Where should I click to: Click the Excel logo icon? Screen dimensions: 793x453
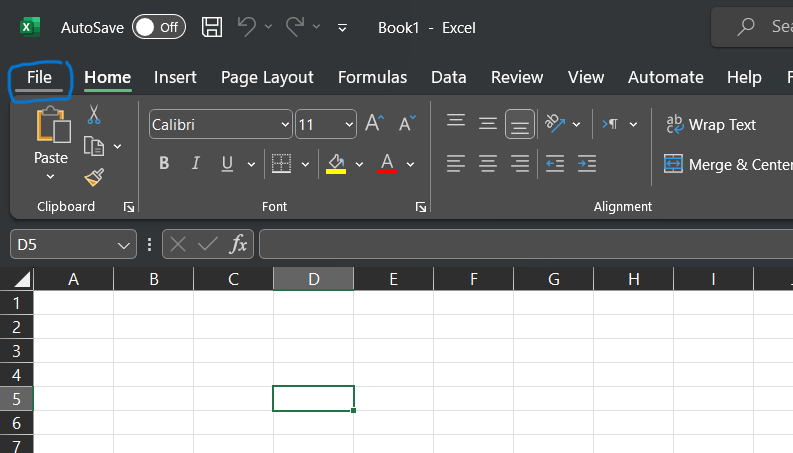point(30,27)
